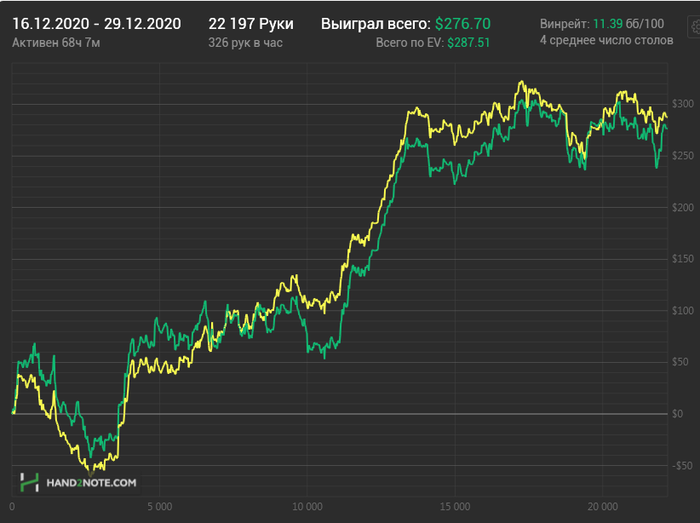Click the $150 y-axis label

point(683,258)
